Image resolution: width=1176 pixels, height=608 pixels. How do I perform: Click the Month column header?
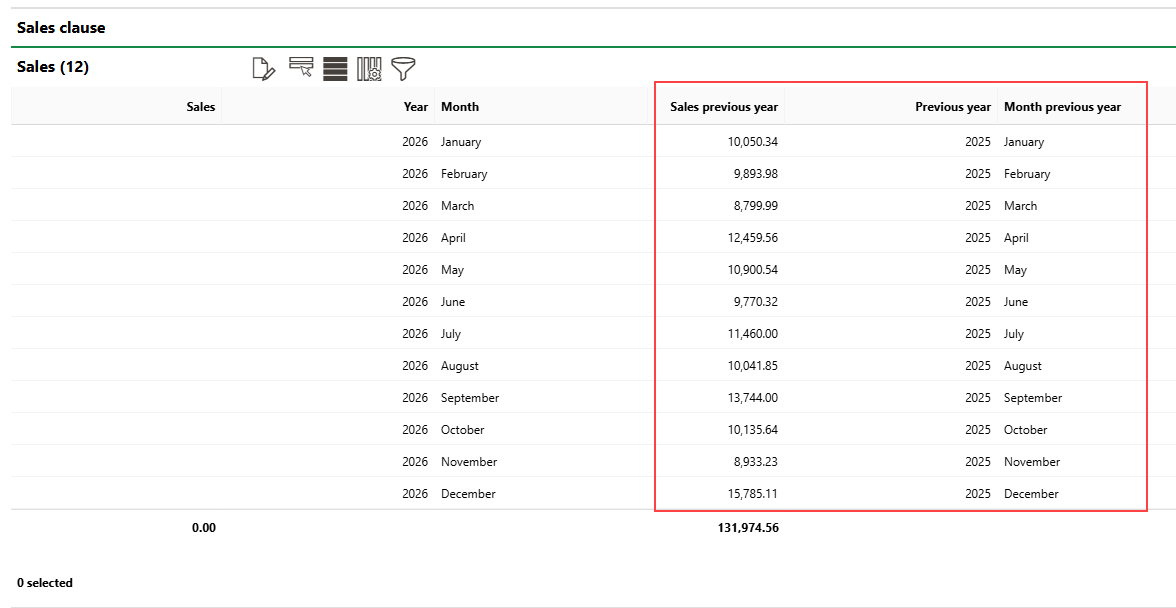[460, 107]
